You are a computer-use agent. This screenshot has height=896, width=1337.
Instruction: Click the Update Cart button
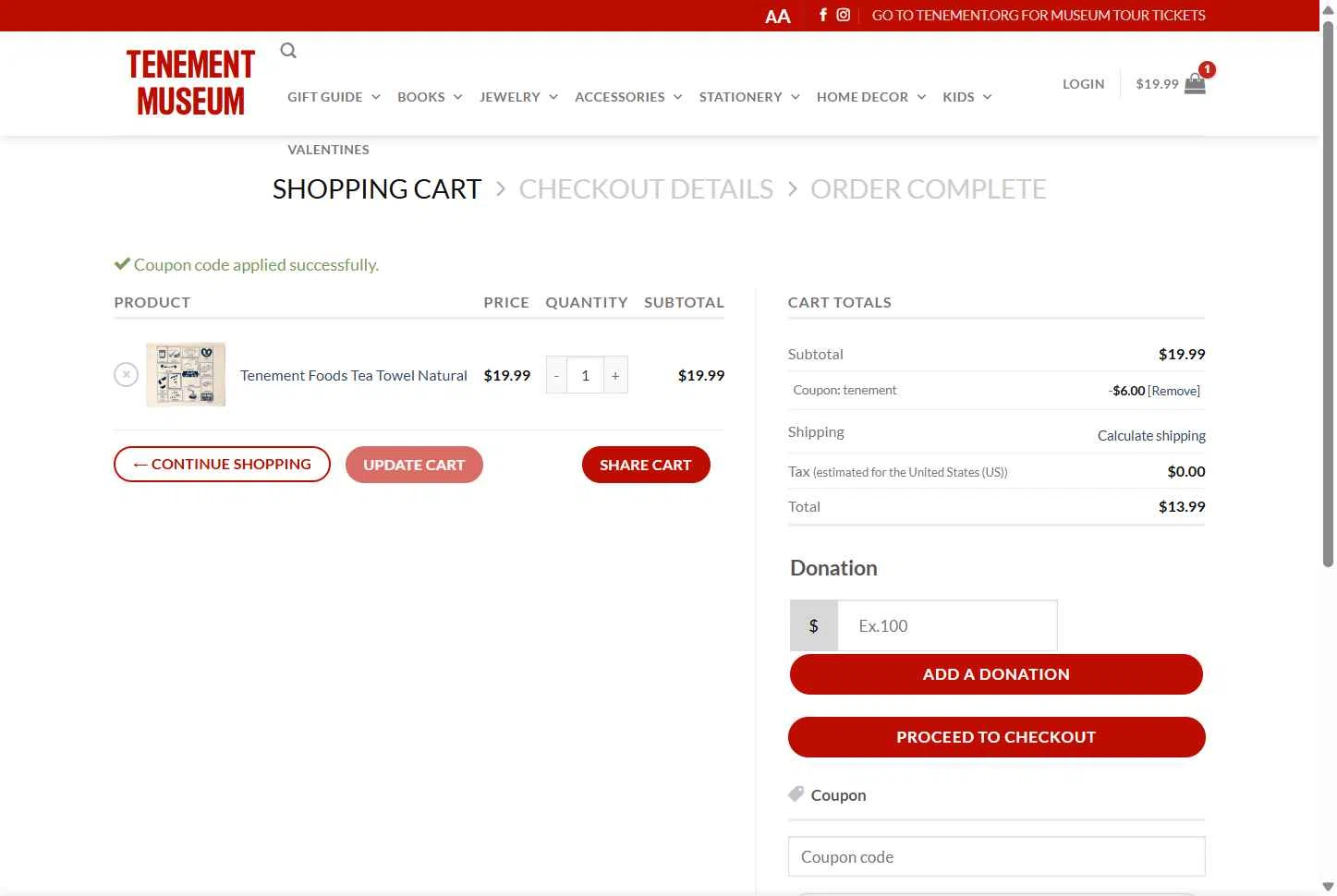point(414,465)
